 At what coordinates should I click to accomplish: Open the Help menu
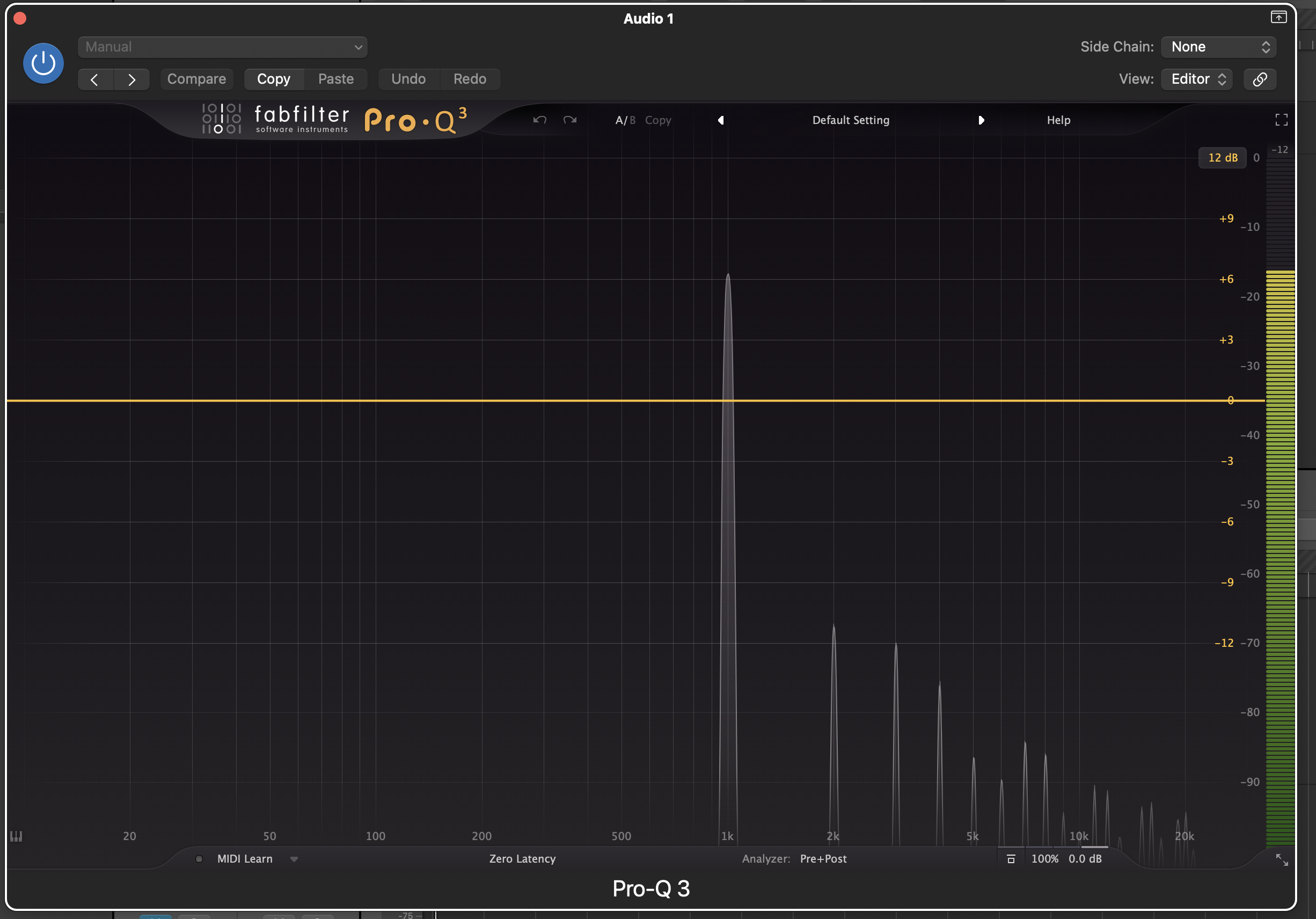pos(1058,120)
